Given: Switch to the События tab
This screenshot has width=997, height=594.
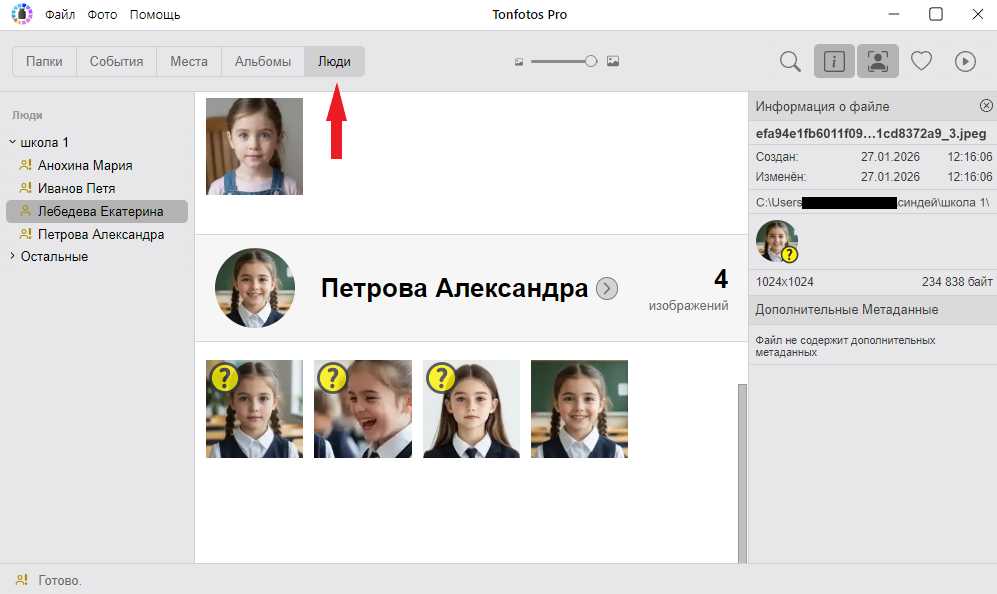Looking at the screenshot, I should [x=116, y=62].
